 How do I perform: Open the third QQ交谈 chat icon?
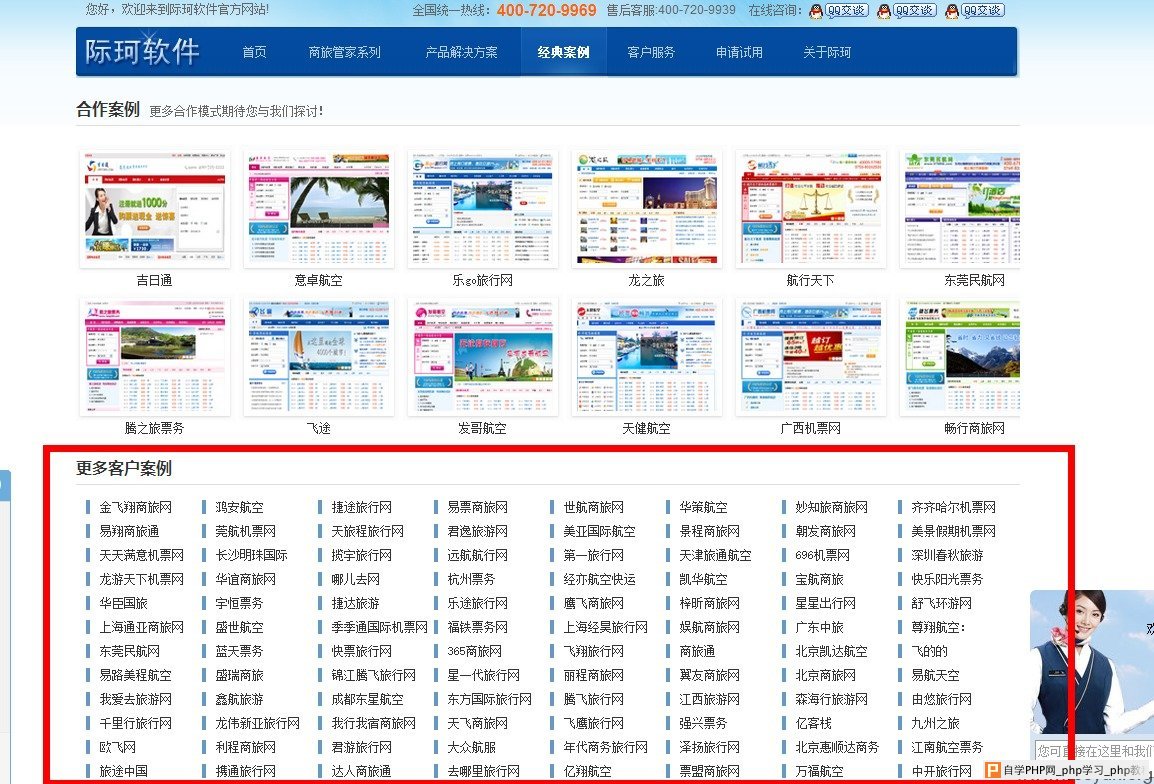coord(974,11)
